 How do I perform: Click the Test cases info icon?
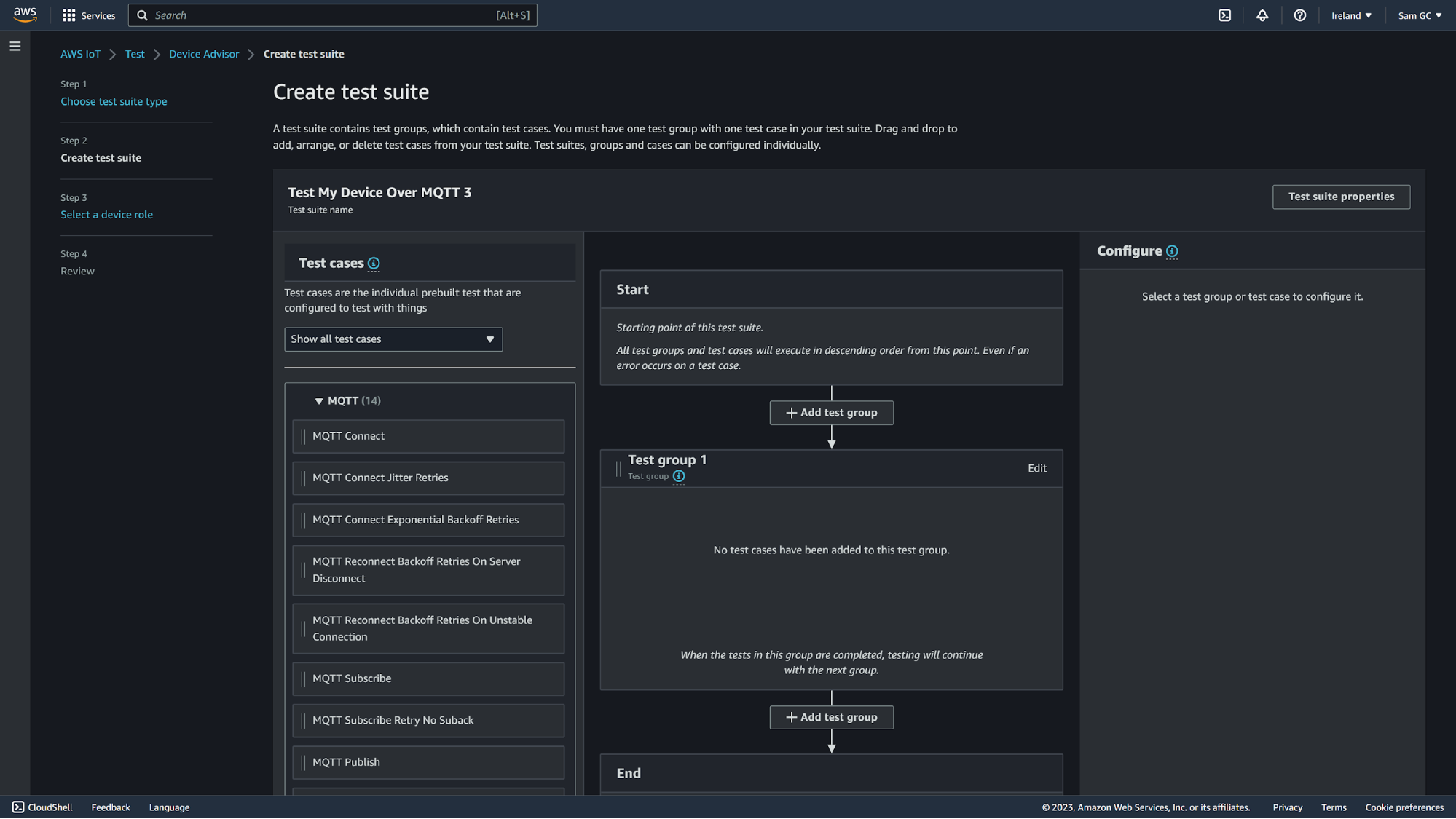coord(374,264)
